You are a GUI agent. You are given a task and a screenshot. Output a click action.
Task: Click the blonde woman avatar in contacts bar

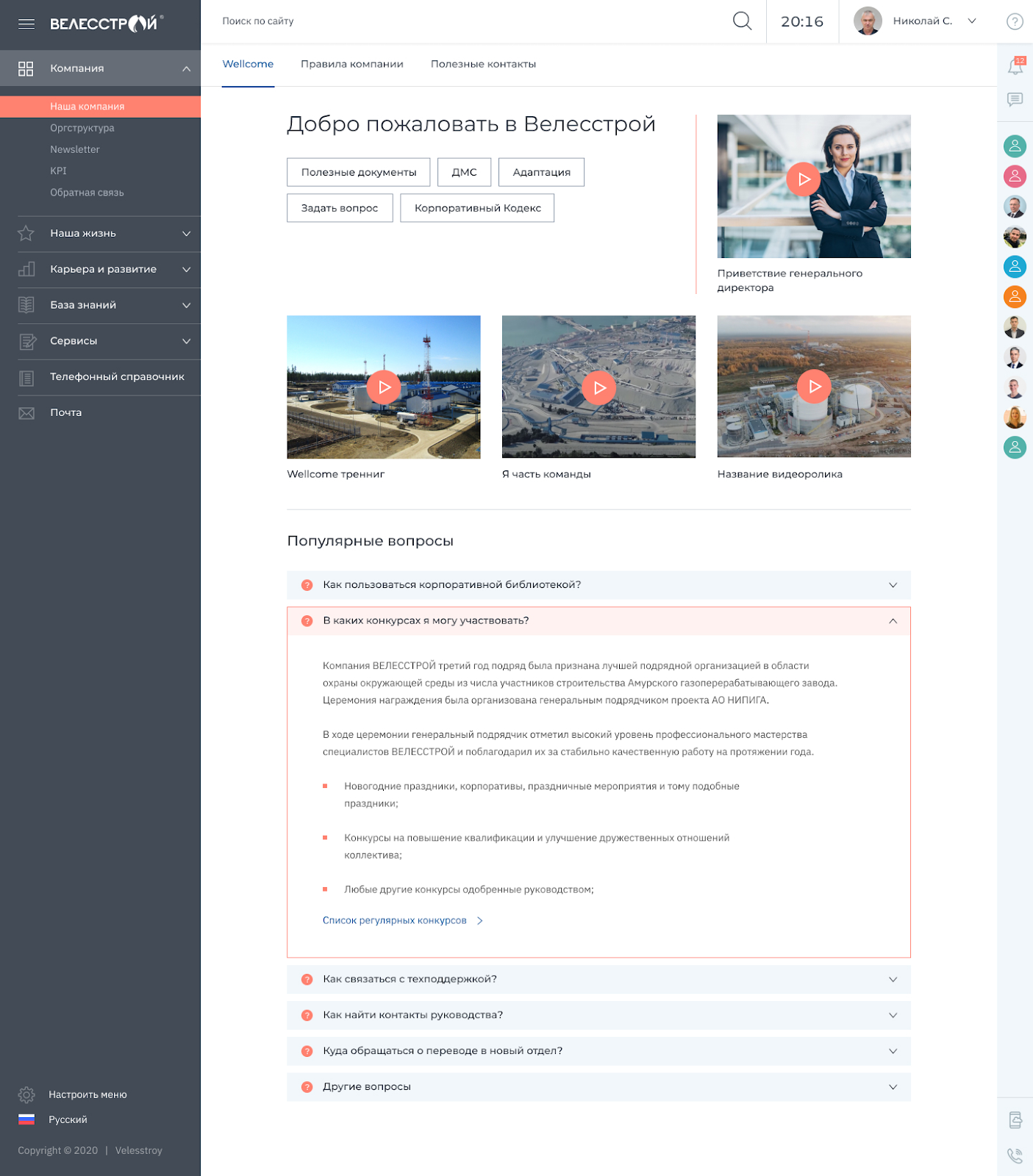coord(1015,417)
